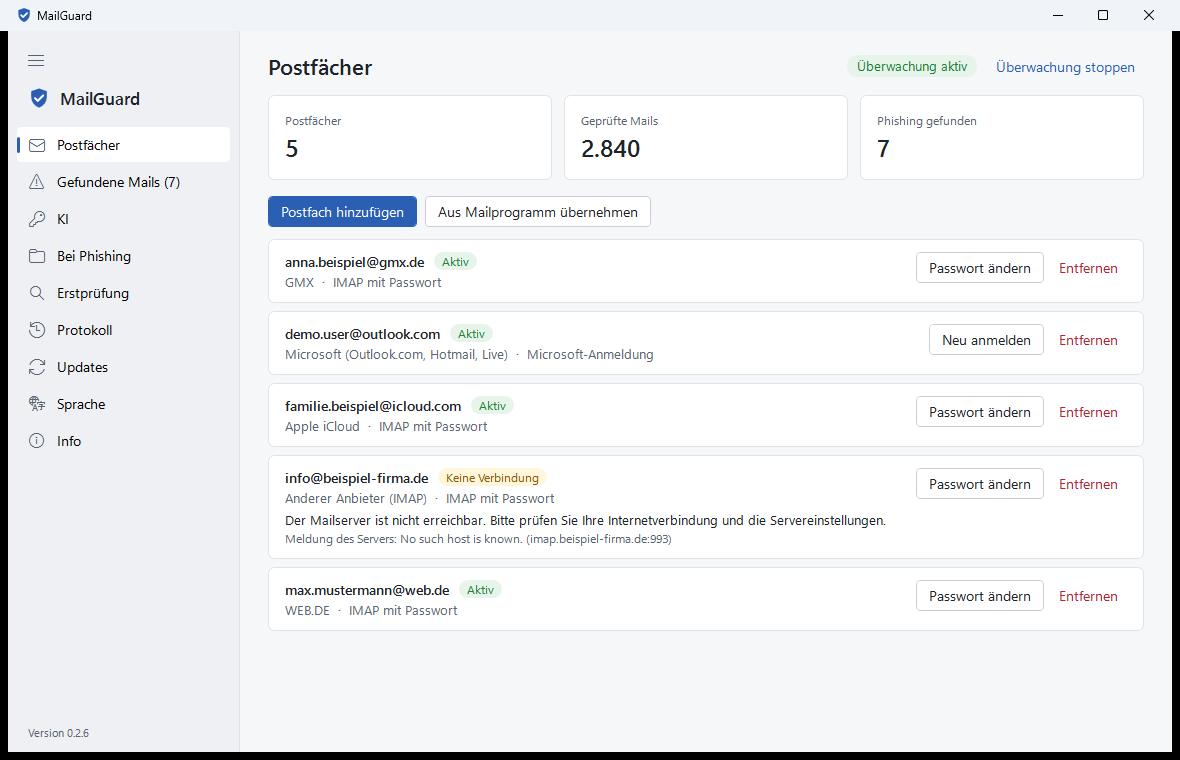This screenshot has width=1180, height=760.
Task: Click the refresh arrows icon for Updates
Action: (37, 367)
